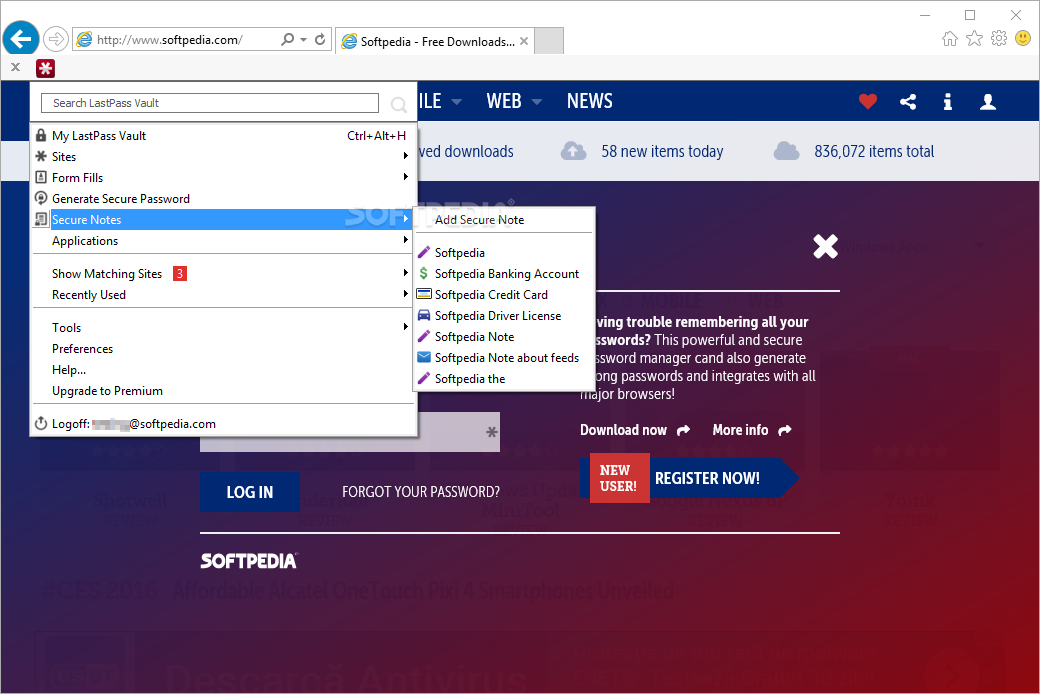Click the Logoff power icon
The image size is (1040, 694).
(40, 423)
